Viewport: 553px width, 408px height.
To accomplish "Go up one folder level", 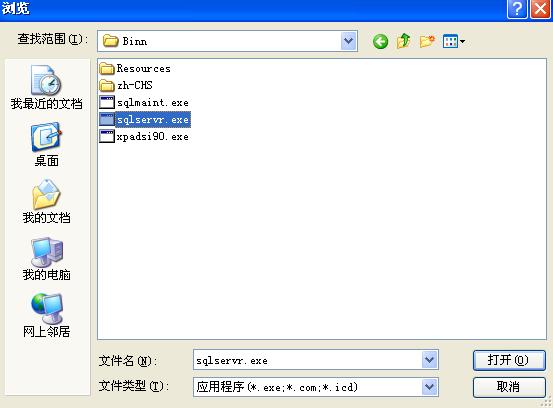I will click(403, 41).
